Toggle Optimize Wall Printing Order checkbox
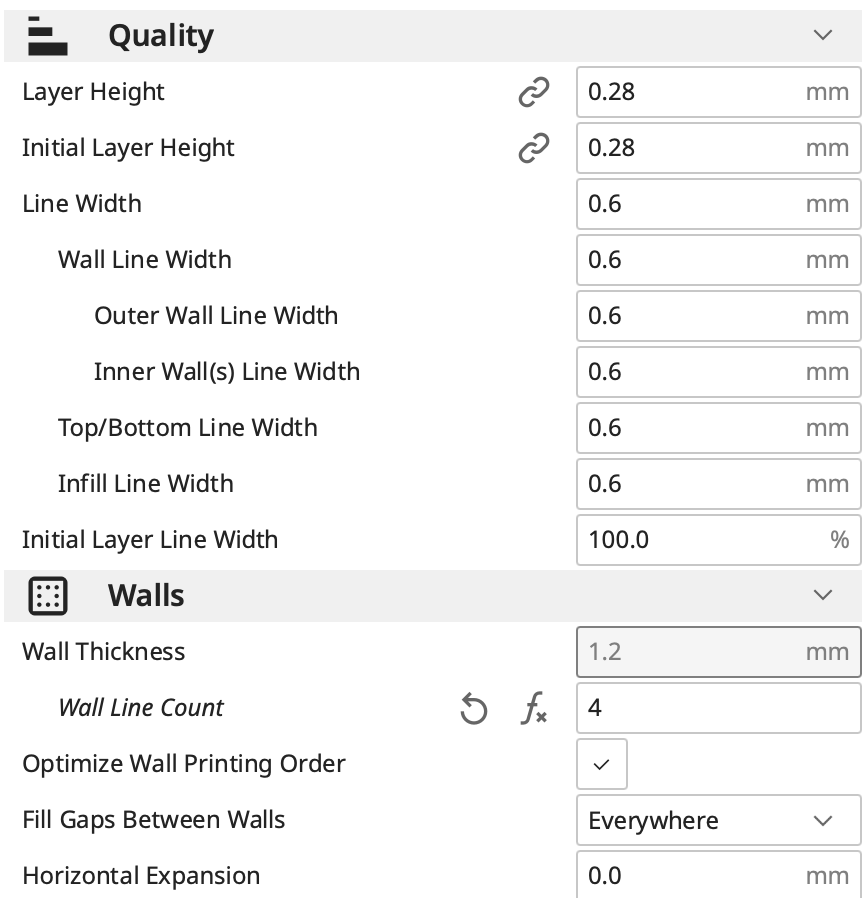Image resolution: width=868 pixels, height=898 pixels. coord(602,764)
